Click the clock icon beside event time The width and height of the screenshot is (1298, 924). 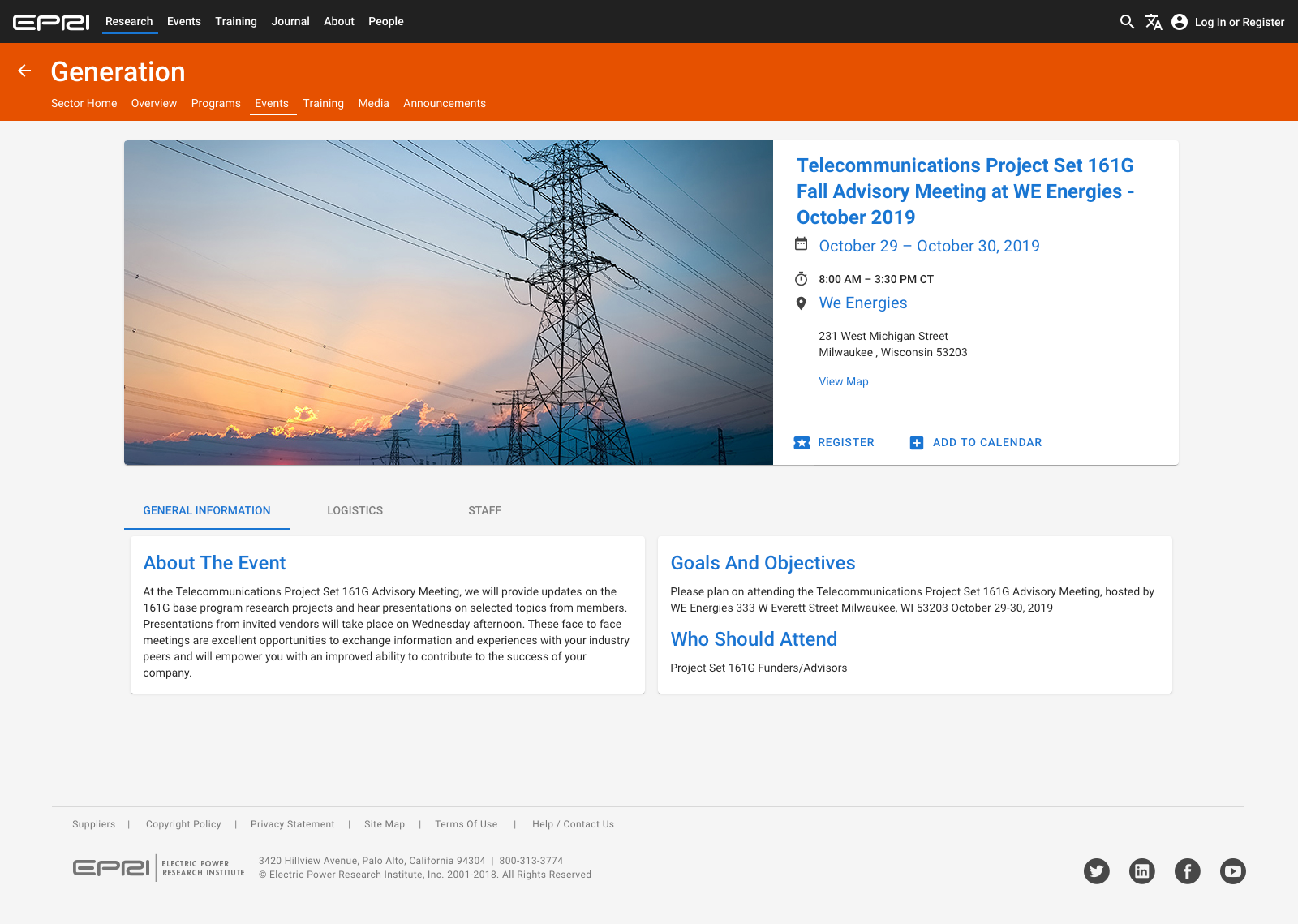pyautogui.click(x=801, y=279)
